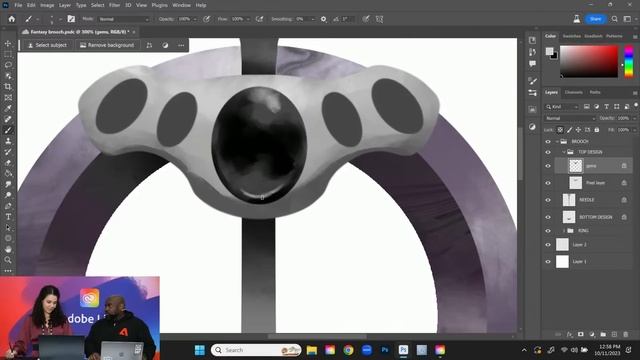Hide the BROOCH group
The height and width of the screenshot is (360, 640).
click(x=548, y=142)
